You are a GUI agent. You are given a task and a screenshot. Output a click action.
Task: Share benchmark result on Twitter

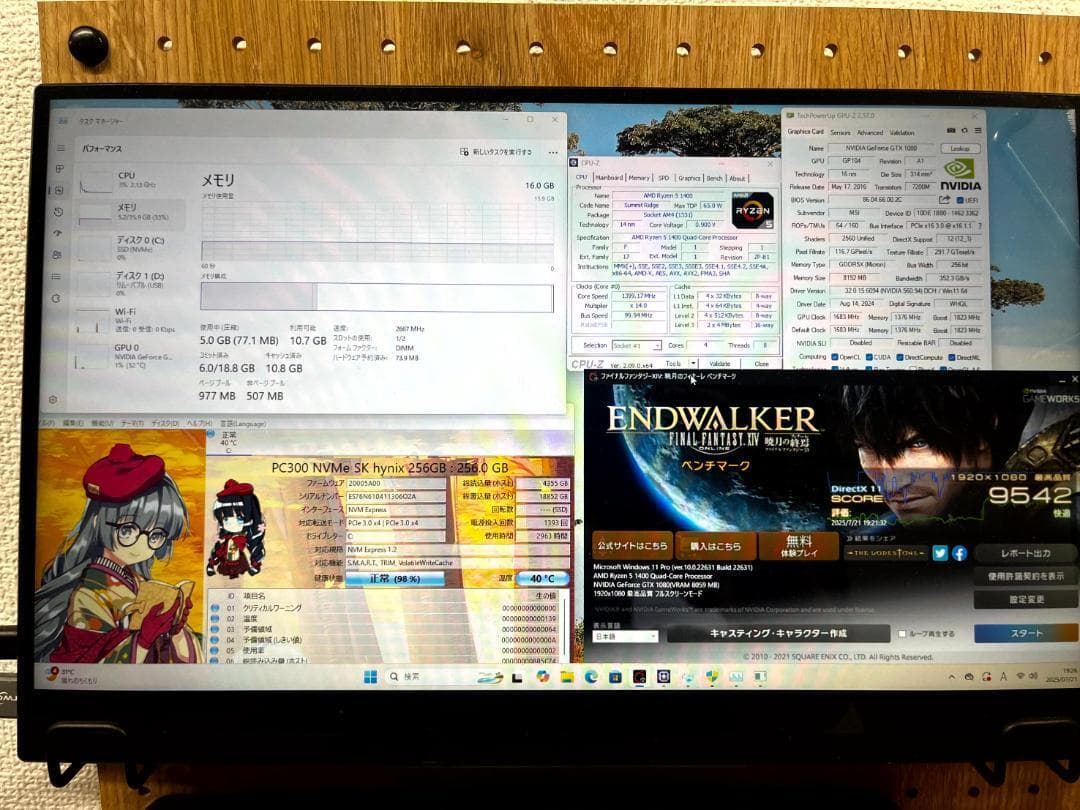click(940, 553)
